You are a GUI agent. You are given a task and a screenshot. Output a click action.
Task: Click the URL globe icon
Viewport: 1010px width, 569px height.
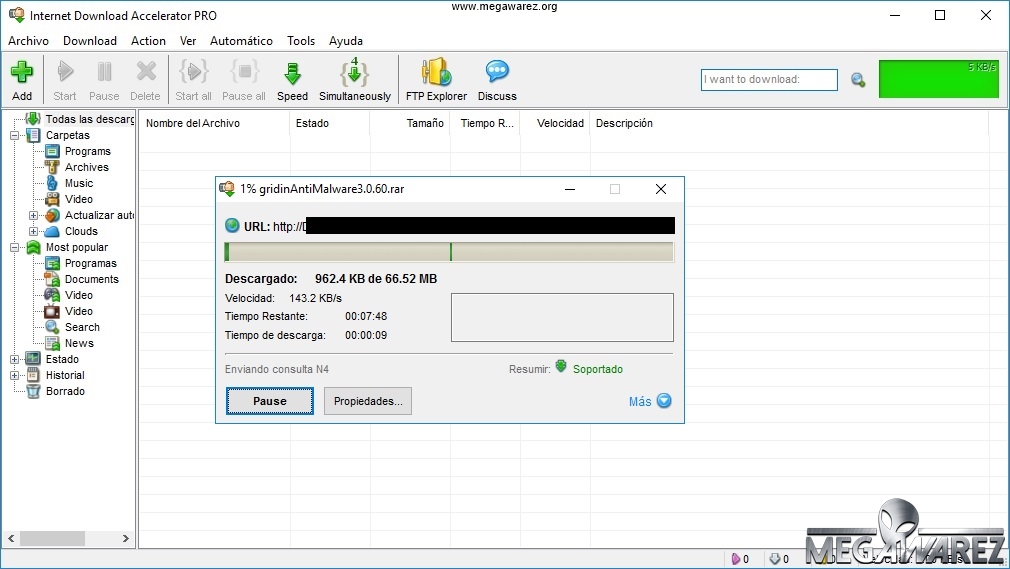(x=232, y=226)
